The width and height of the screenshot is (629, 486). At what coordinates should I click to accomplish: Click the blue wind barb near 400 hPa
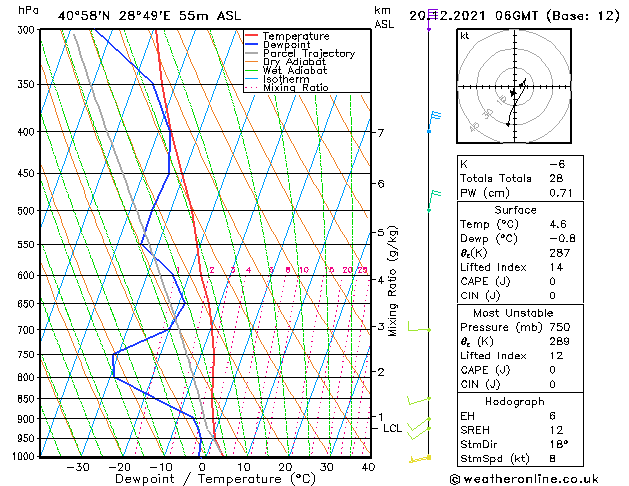pyautogui.click(x=434, y=122)
